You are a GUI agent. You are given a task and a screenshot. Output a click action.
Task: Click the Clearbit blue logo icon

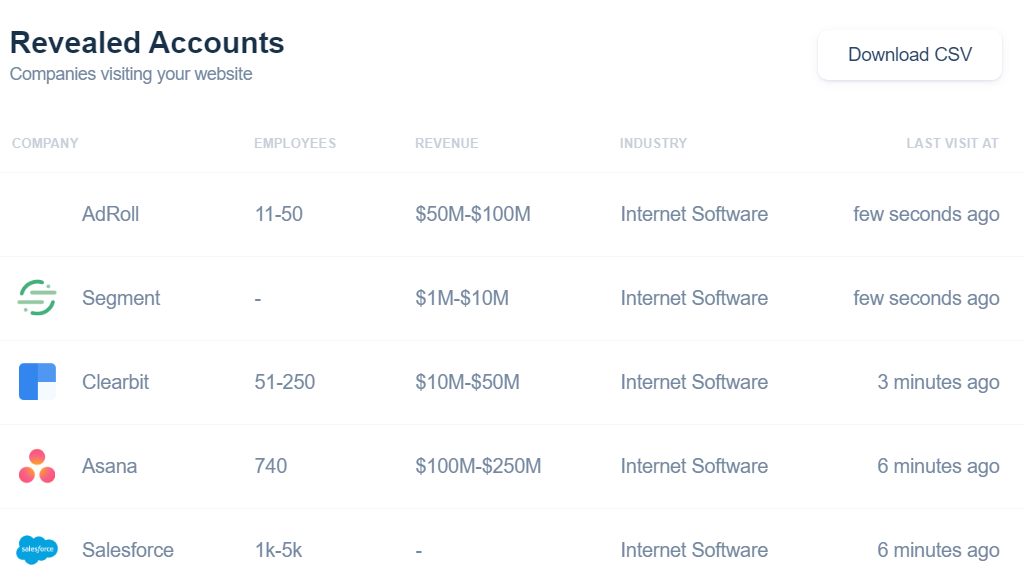(37, 381)
